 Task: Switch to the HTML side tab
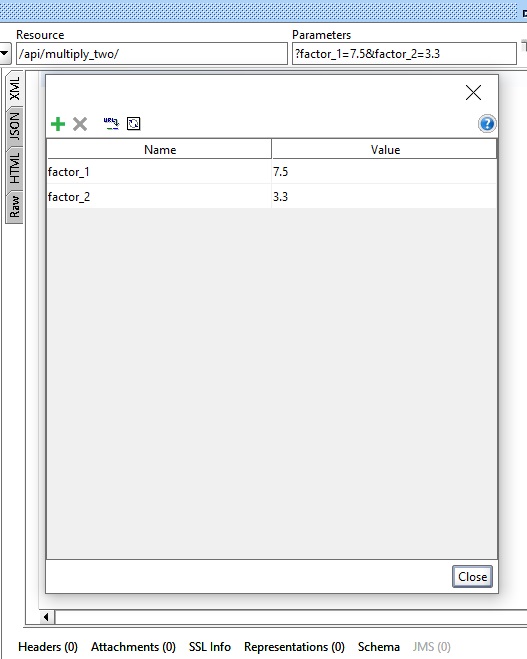[14, 168]
